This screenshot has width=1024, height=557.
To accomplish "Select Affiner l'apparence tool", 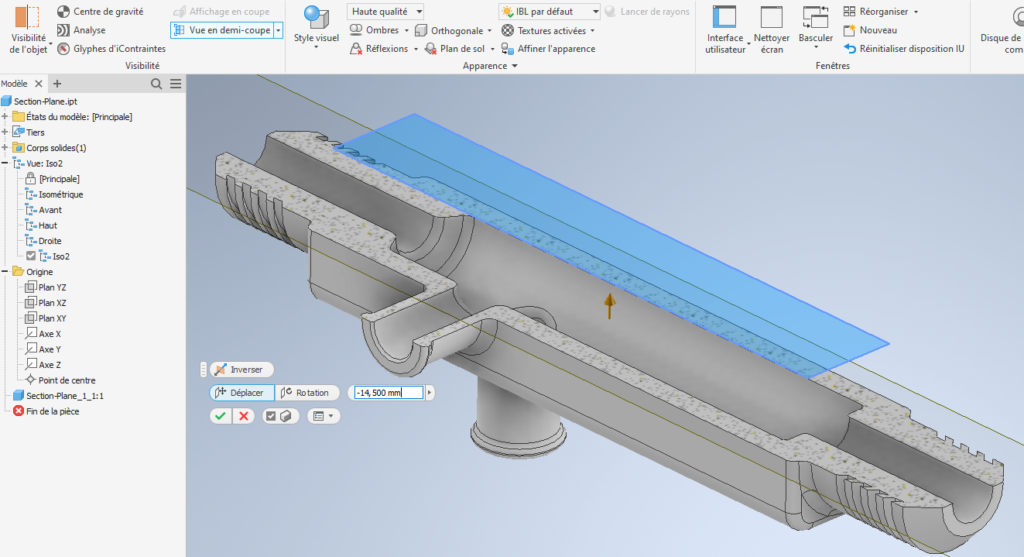I will (548, 49).
